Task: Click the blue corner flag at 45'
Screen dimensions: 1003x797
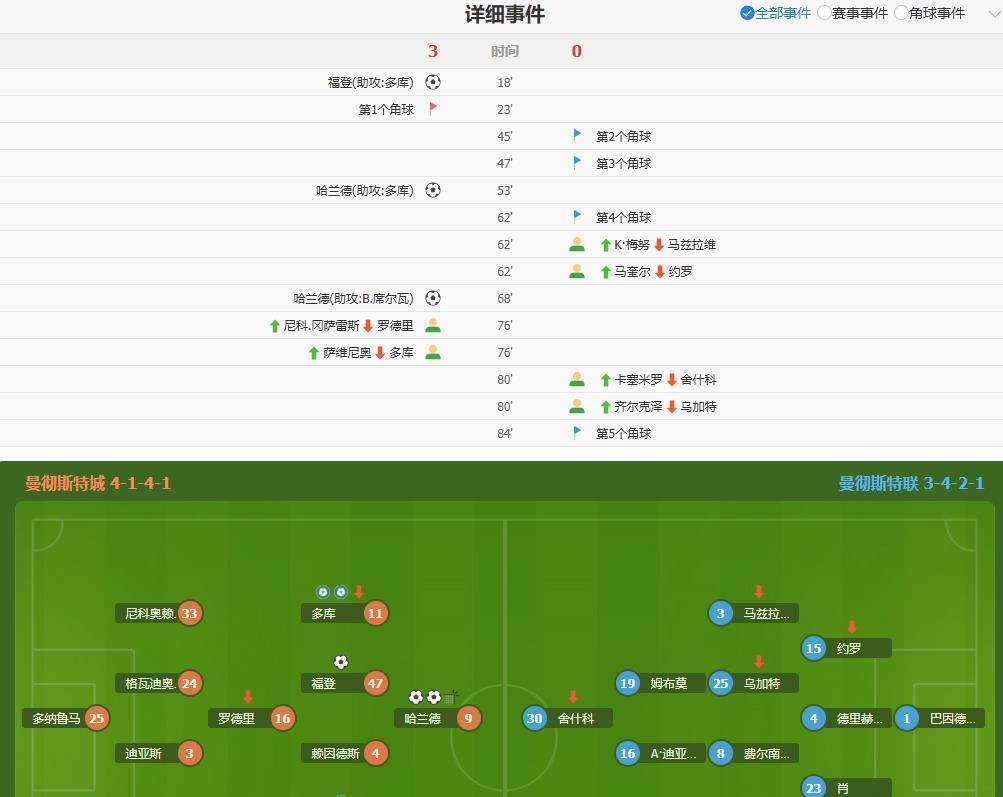Action: click(577, 136)
